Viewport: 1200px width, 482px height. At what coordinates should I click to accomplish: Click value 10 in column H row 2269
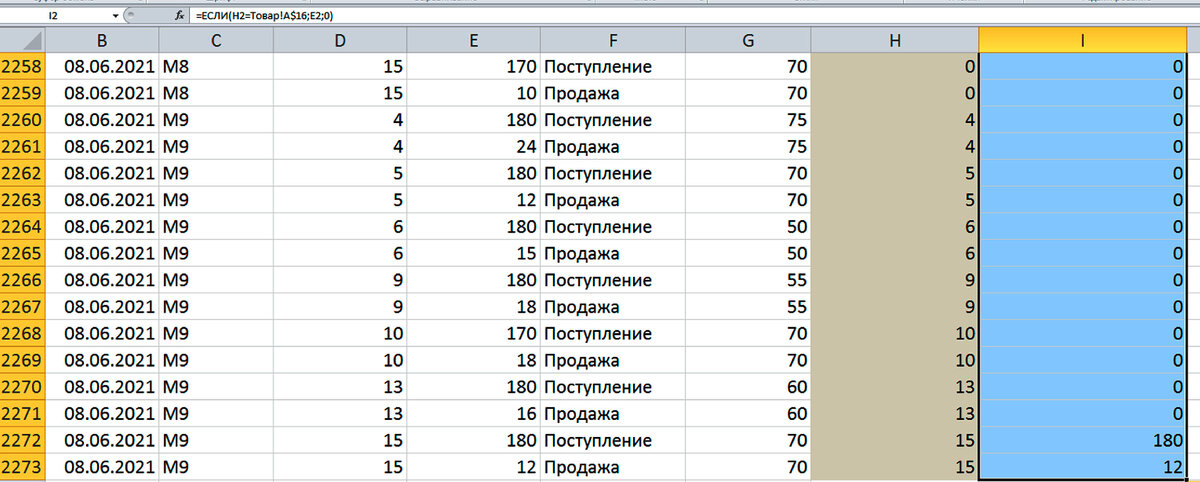(965, 360)
